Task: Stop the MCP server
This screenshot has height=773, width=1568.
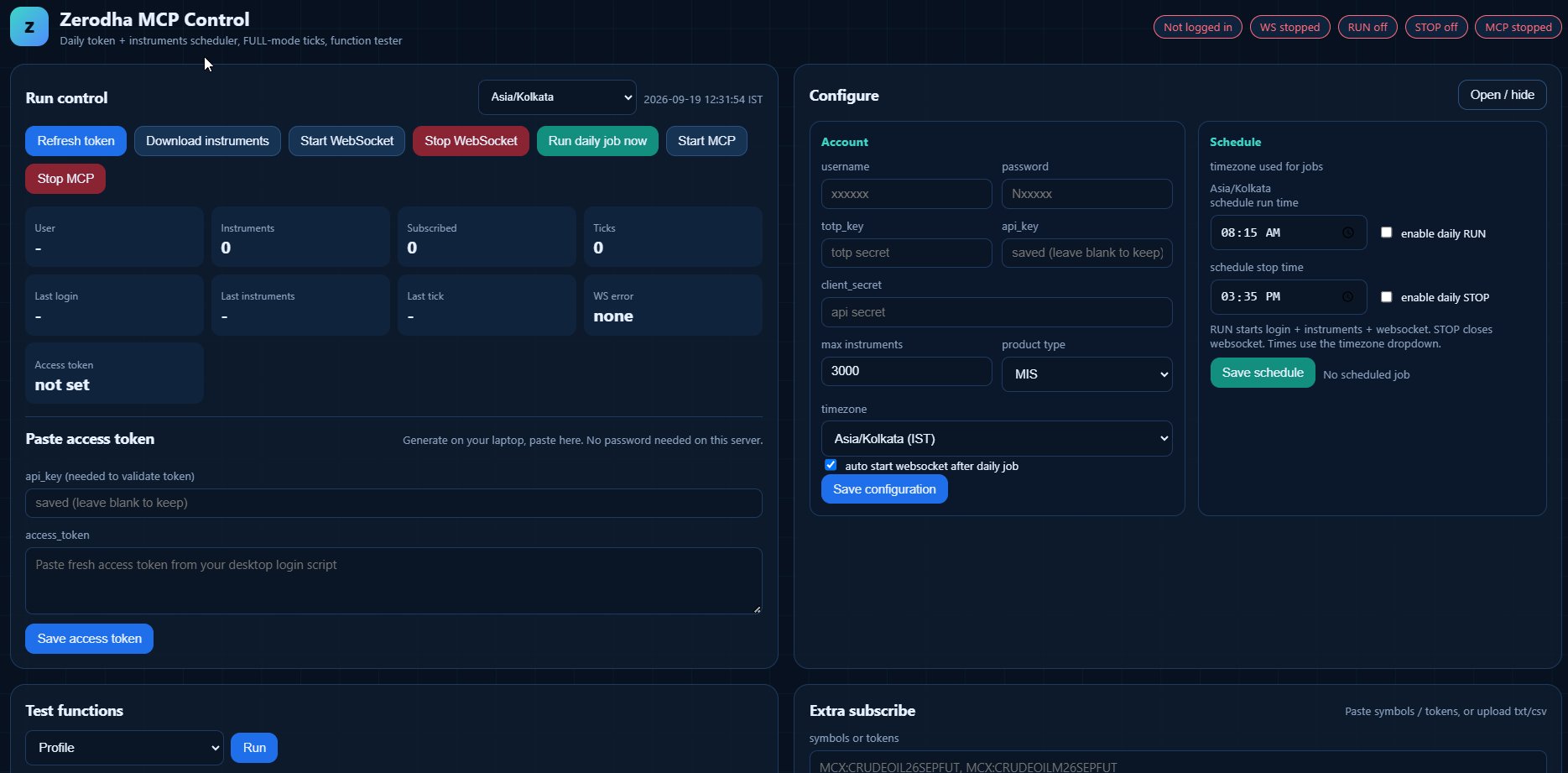Action: [x=65, y=179]
